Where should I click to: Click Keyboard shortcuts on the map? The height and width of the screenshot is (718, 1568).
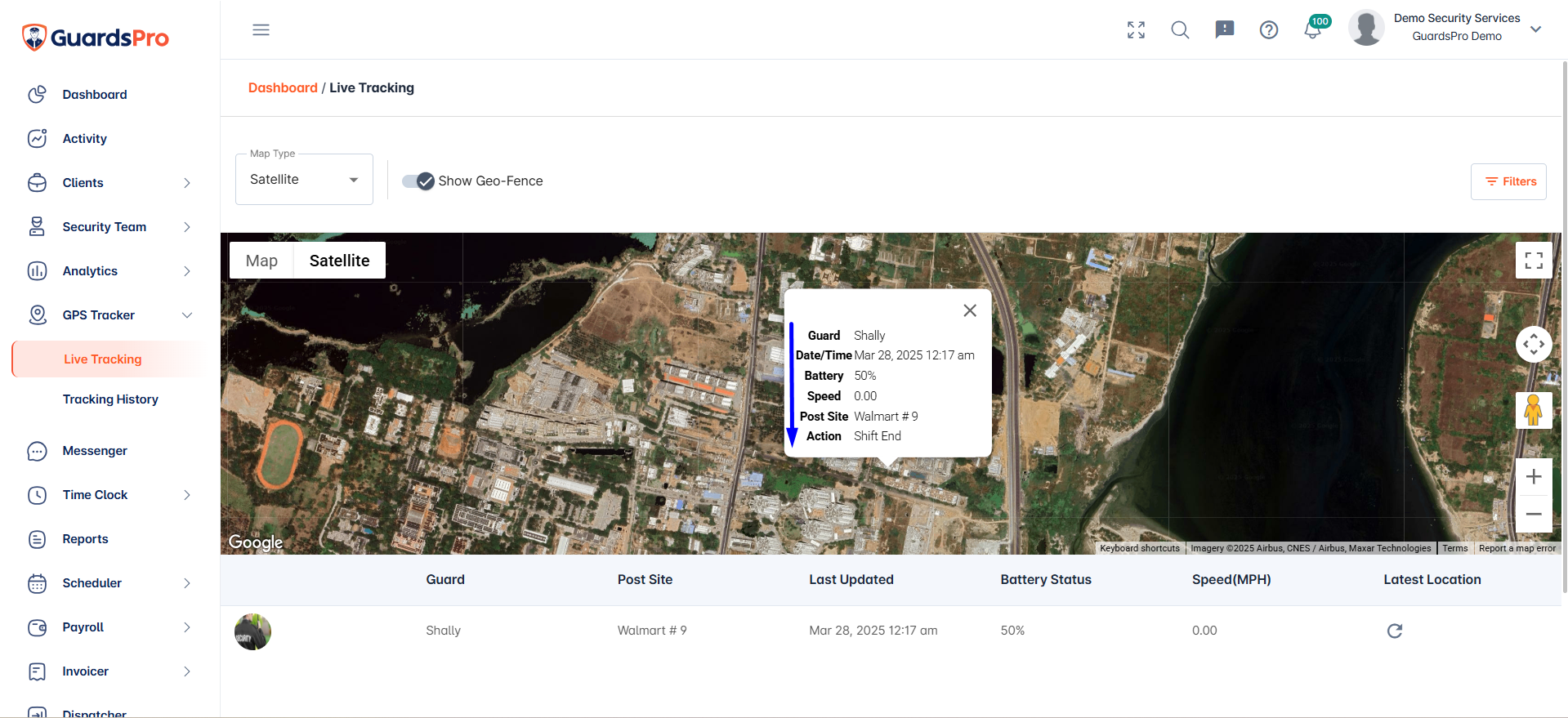pos(1139,548)
